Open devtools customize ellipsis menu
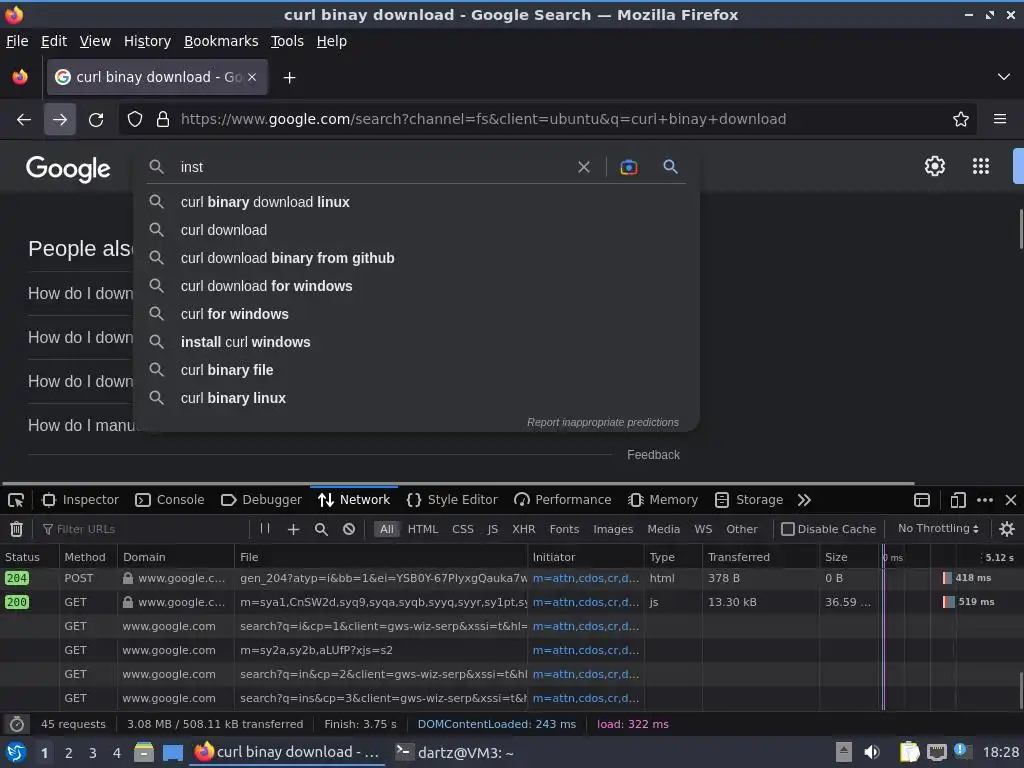Image resolution: width=1024 pixels, height=768 pixels. 985,500
